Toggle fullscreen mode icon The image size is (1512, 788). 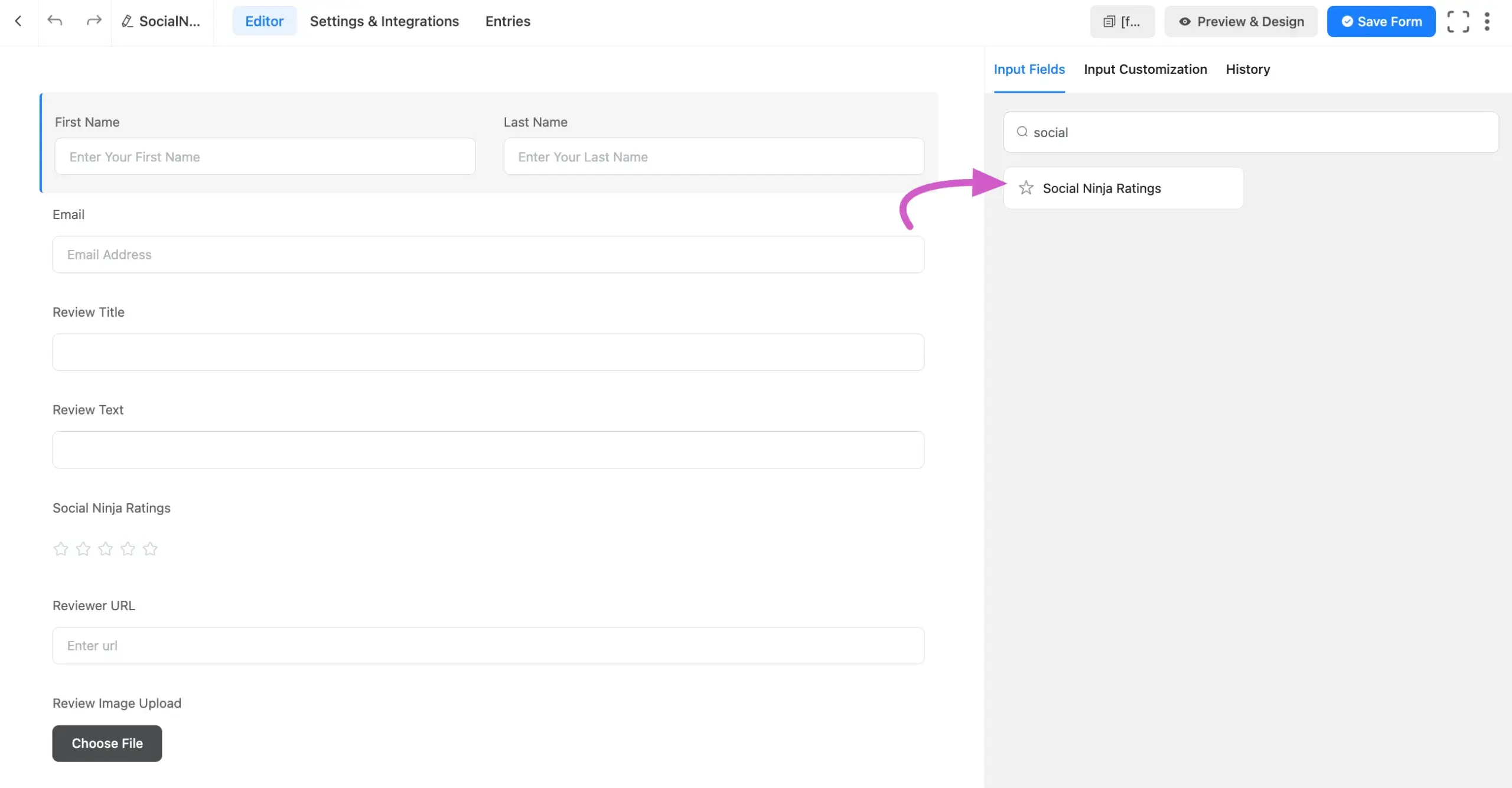tap(1458, 22)
